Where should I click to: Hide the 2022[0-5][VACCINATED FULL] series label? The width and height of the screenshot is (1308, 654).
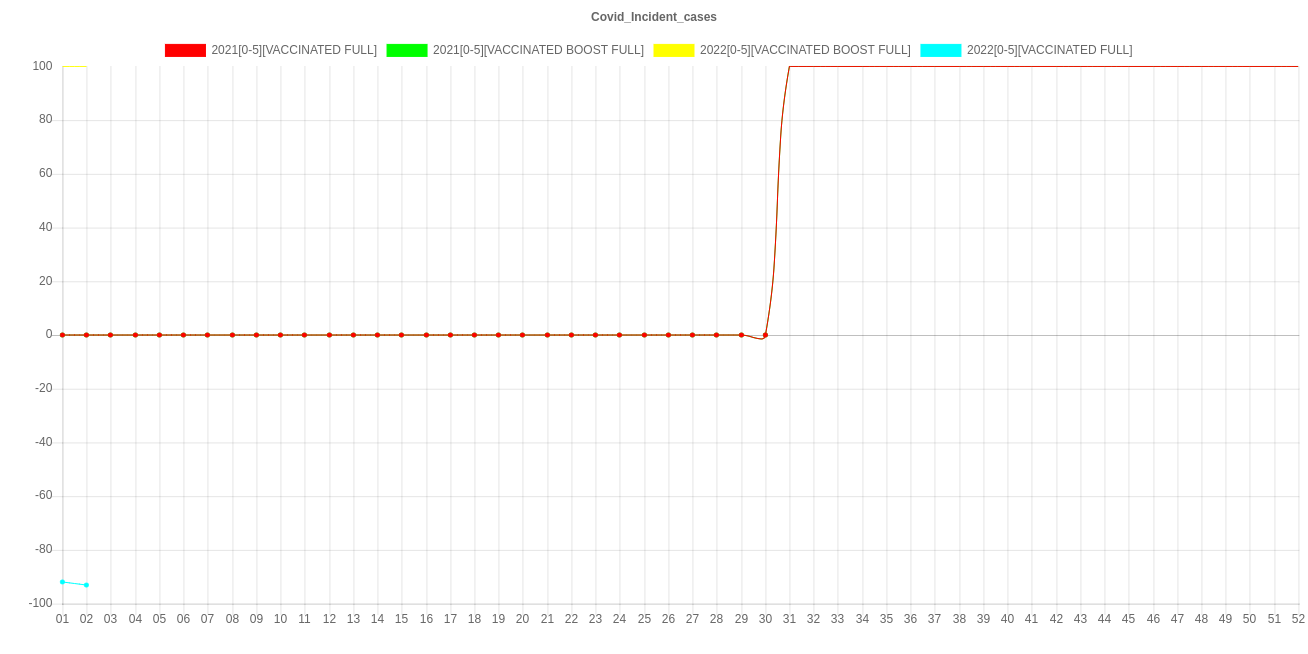click(1049, 50)
